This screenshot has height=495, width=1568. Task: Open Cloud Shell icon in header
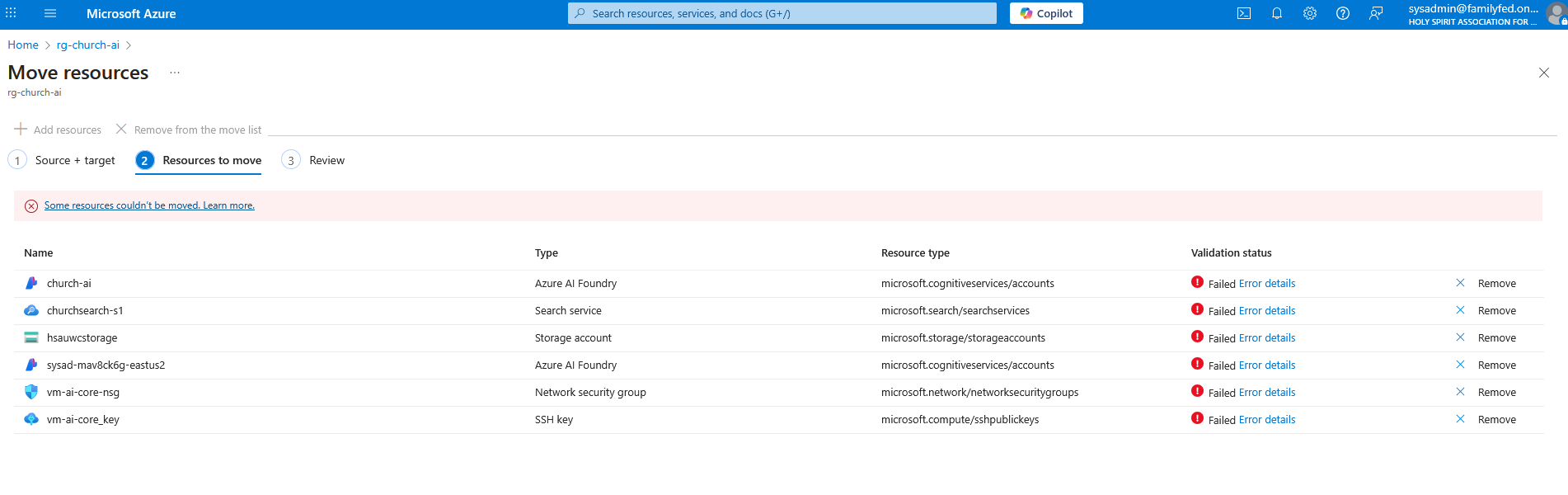point(1244,13)
